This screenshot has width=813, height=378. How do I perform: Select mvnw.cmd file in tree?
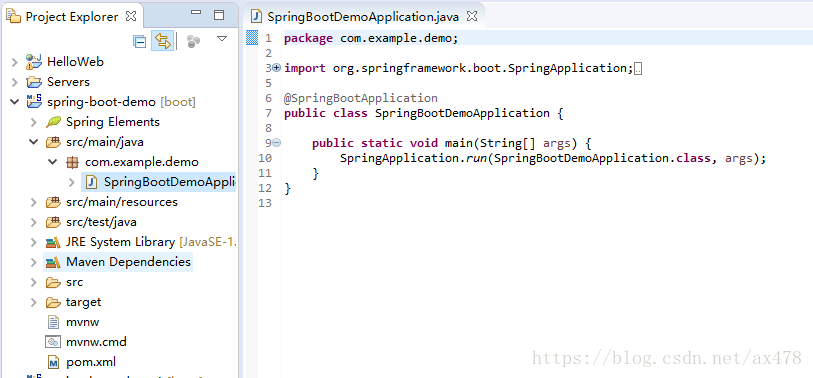(96, 342)
